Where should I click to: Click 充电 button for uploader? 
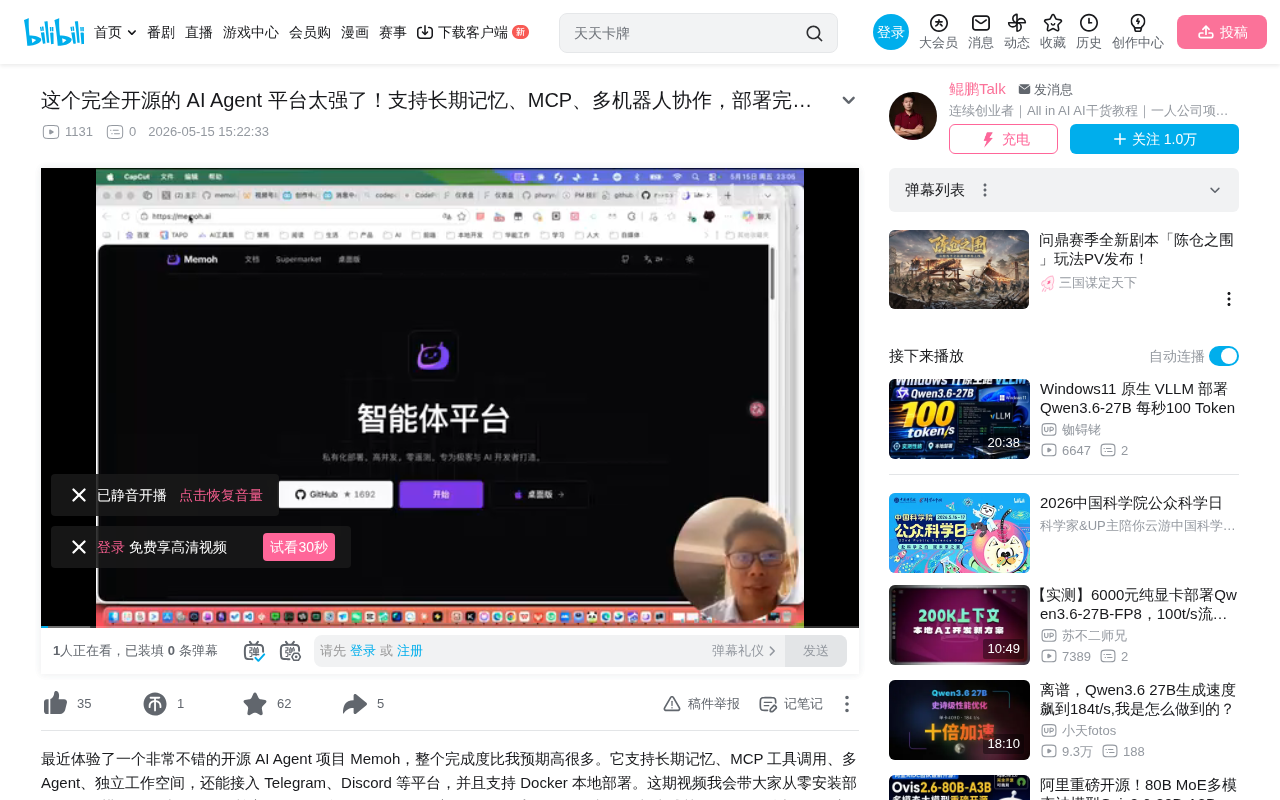point(1003,139)
